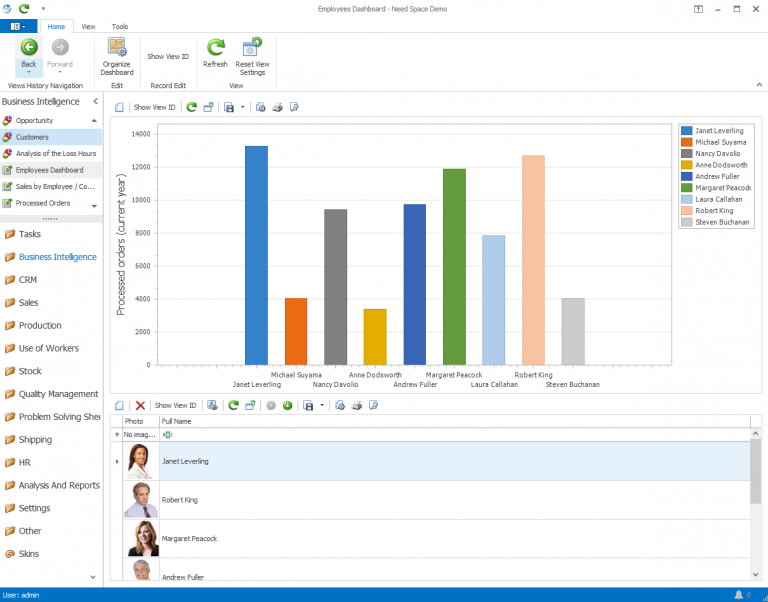Open the Quality Management navigation group

58,394
